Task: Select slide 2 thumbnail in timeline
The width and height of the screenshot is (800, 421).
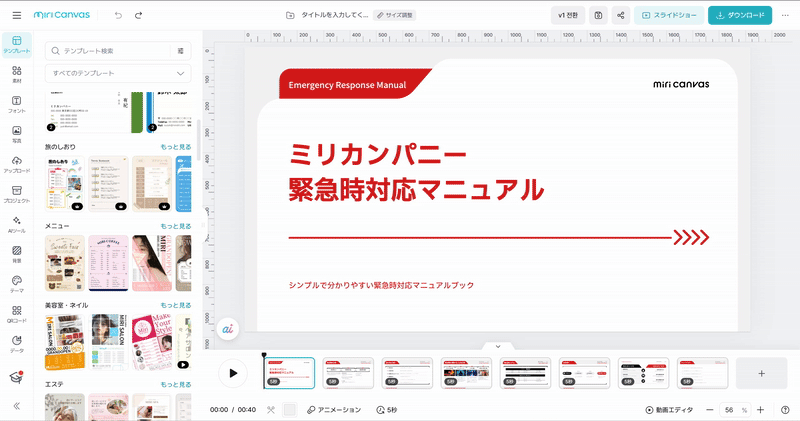Action: click(348, 373)
